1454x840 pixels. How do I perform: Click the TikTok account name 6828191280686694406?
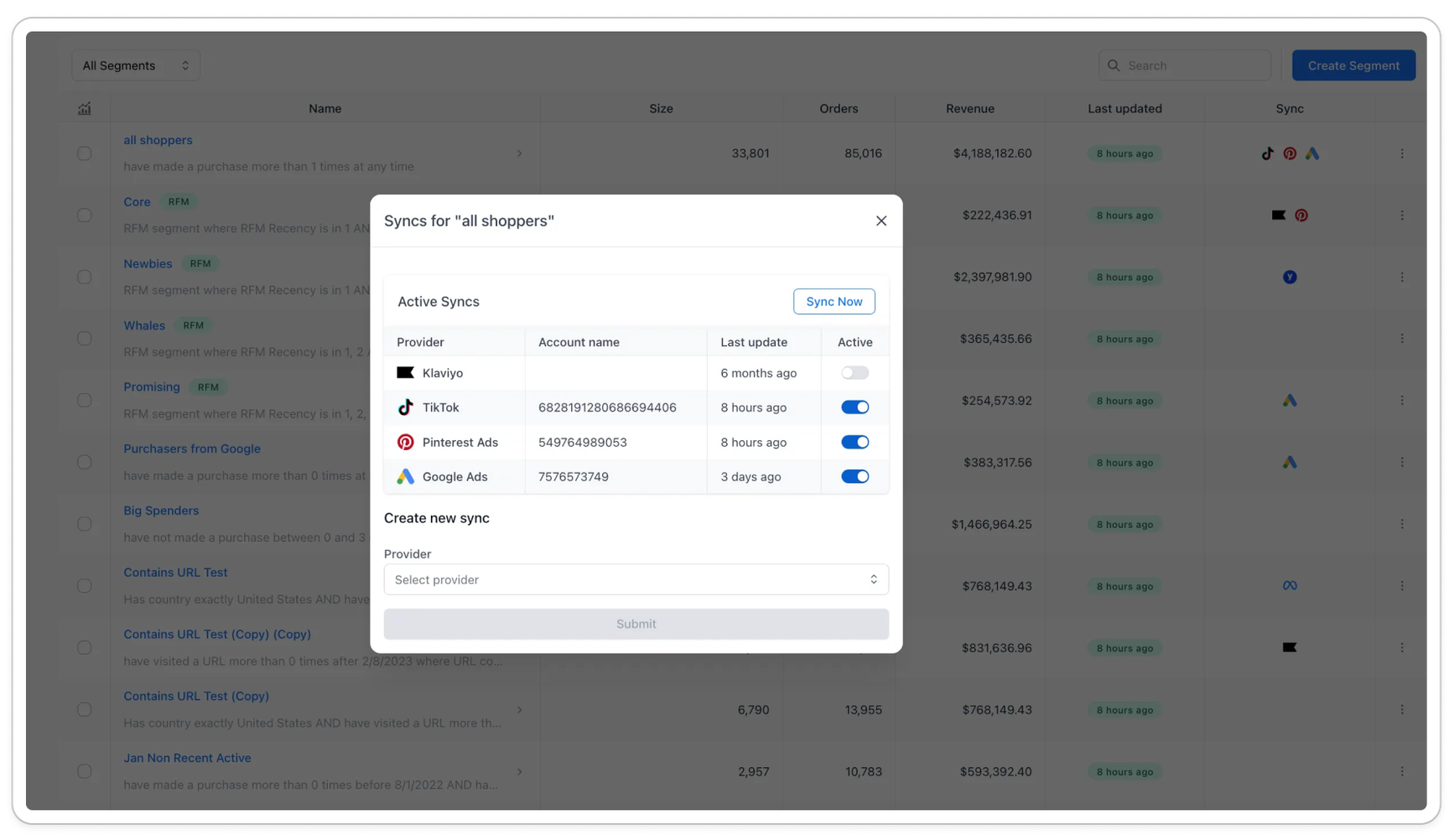(607, 407)
